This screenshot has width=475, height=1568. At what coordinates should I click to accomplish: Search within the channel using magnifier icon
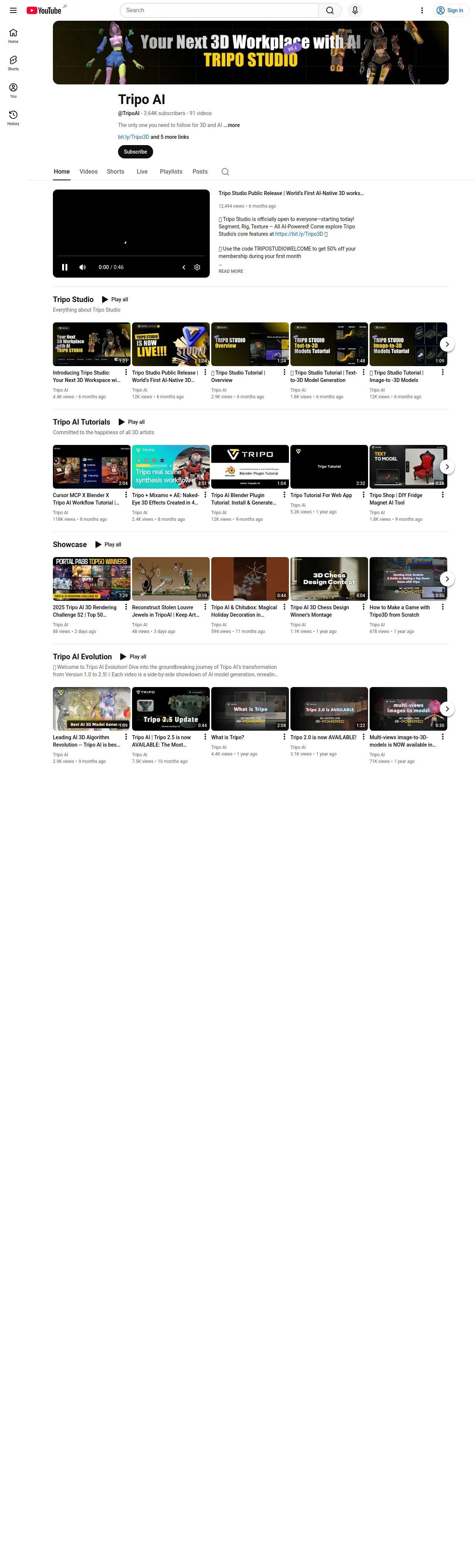[x=225, y=172]
